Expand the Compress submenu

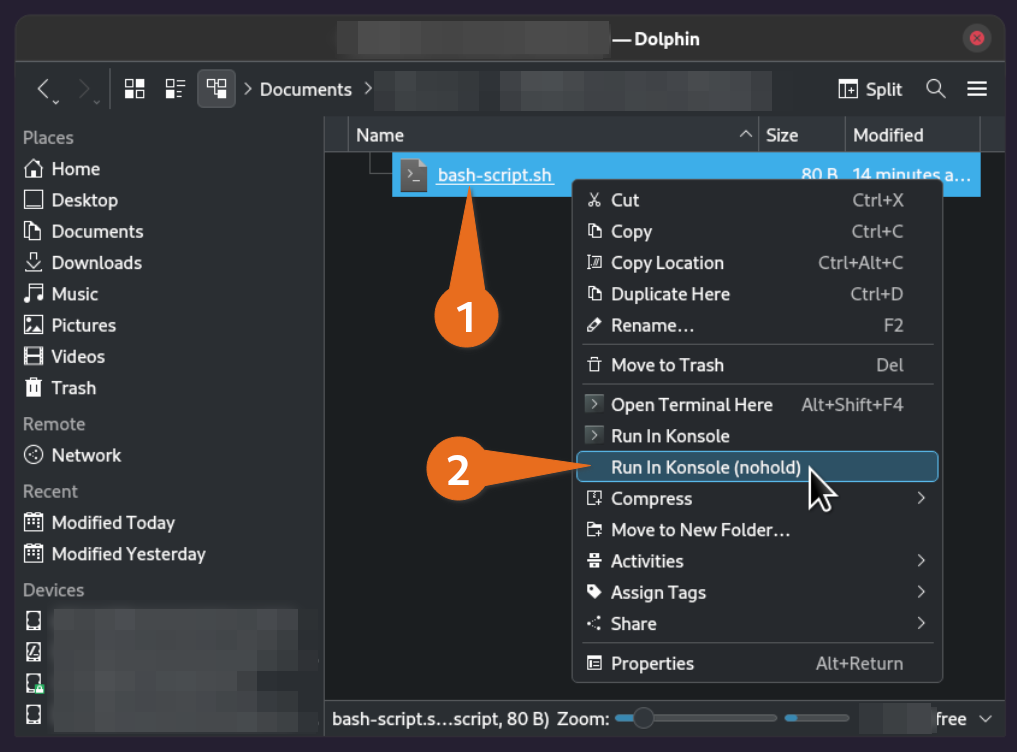coord(756,498)
